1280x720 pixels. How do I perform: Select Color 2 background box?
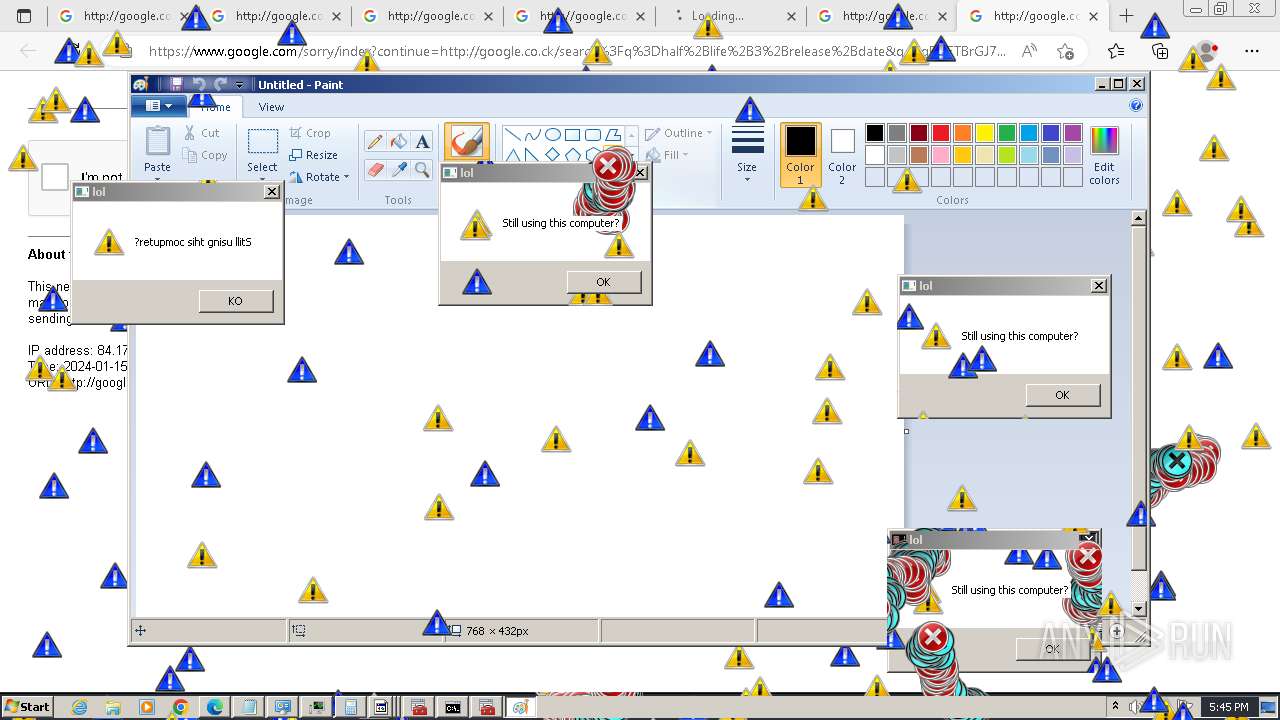click(x=842, y=155)
